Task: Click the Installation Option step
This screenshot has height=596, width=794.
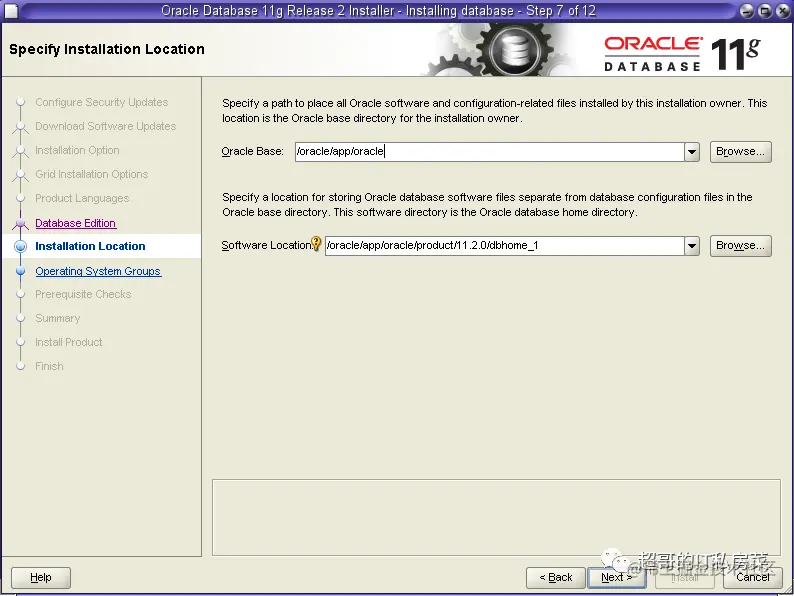Action: point(77,150)
